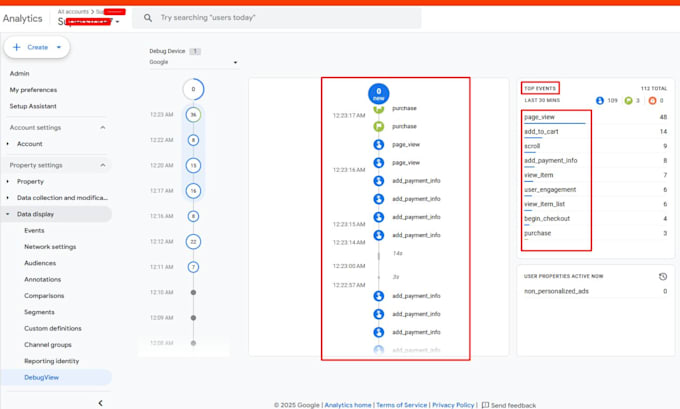Open the account property selector arrow
The width and height of the screenshot is (680, 409).
pyautogui.click(x=117, y=22)
